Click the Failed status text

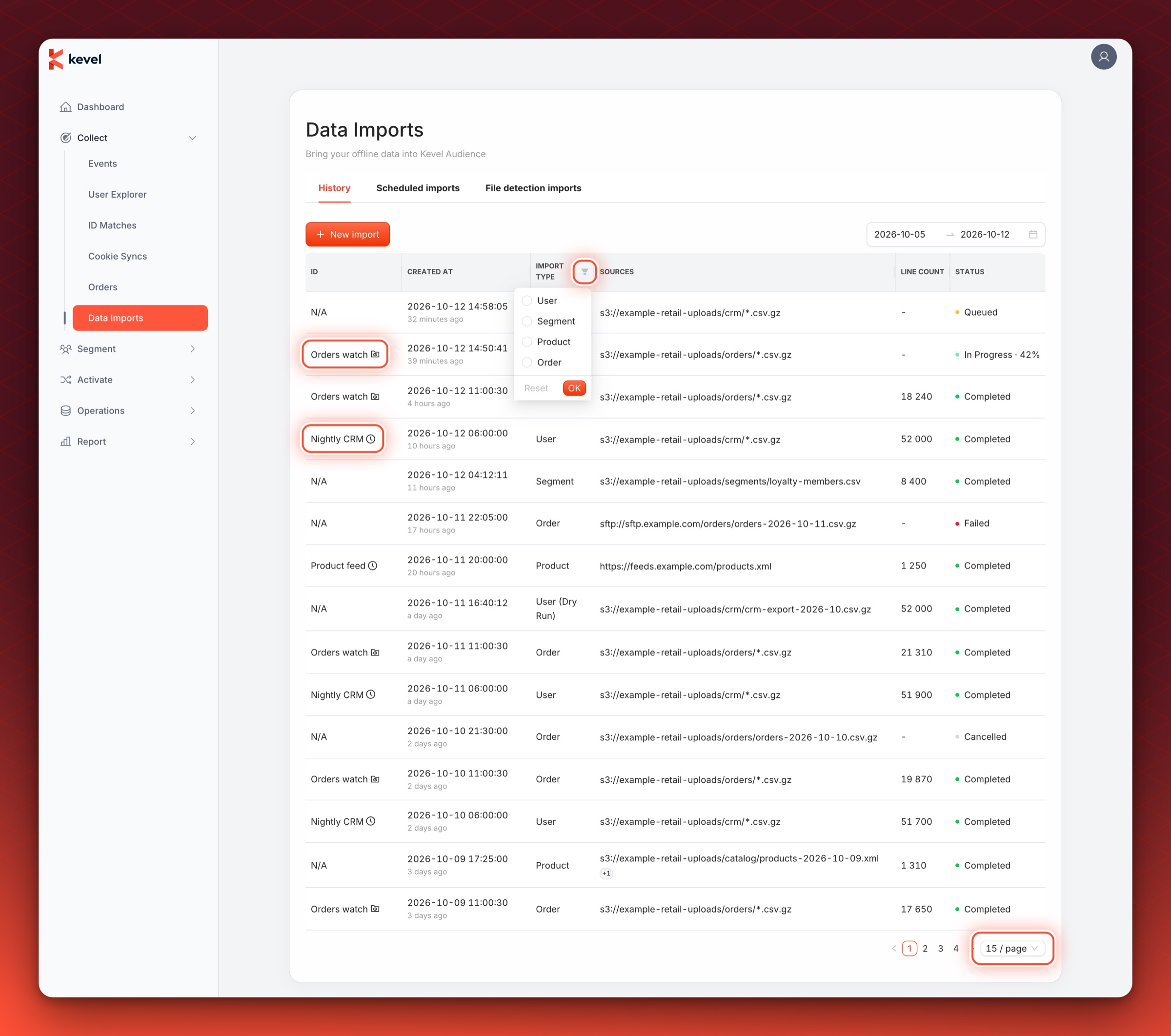pos(976,523)
